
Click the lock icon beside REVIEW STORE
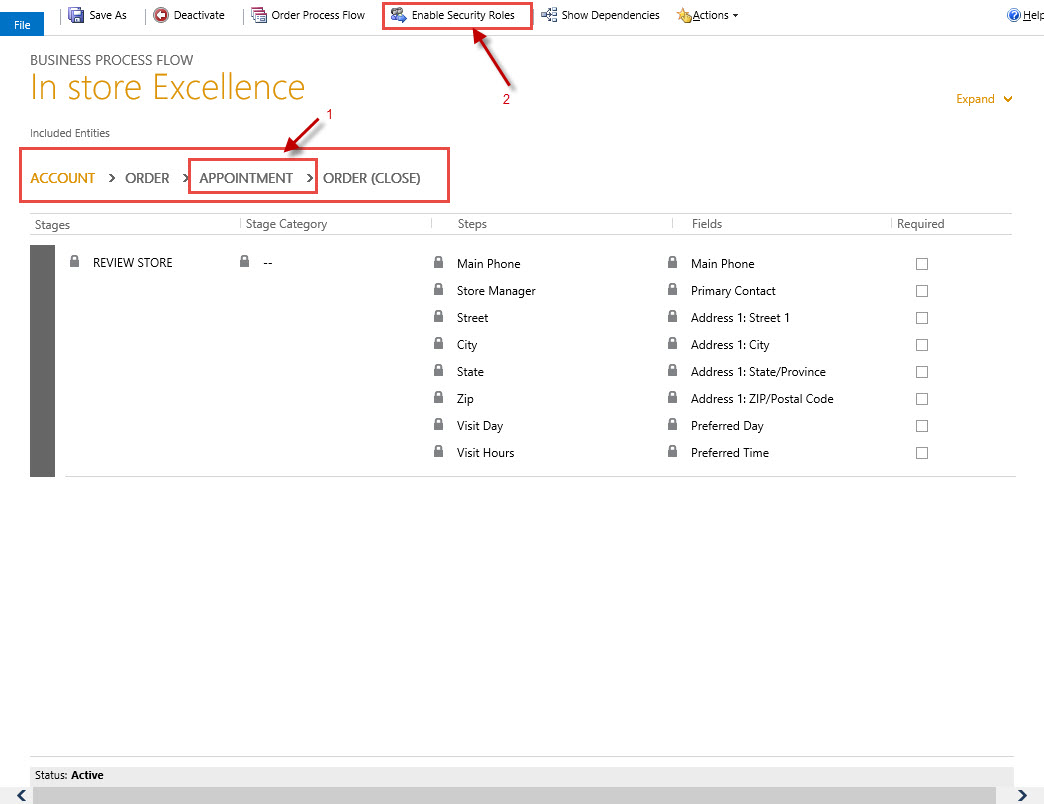coord(74,262)
